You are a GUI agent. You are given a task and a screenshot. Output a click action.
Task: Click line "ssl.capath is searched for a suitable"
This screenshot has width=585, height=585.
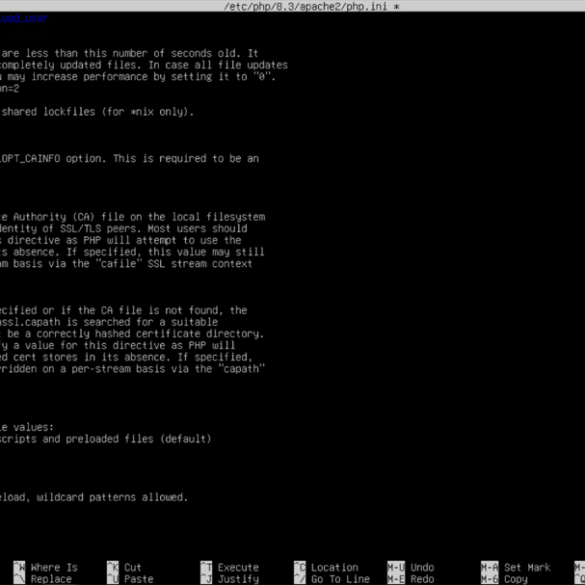109,322
